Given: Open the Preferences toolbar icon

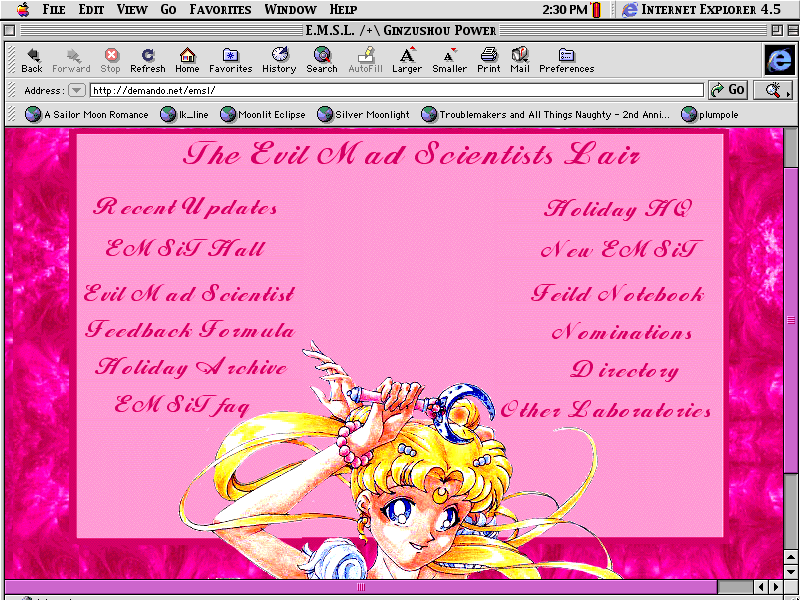Looking at the screenshot, I should coord(566,56).
